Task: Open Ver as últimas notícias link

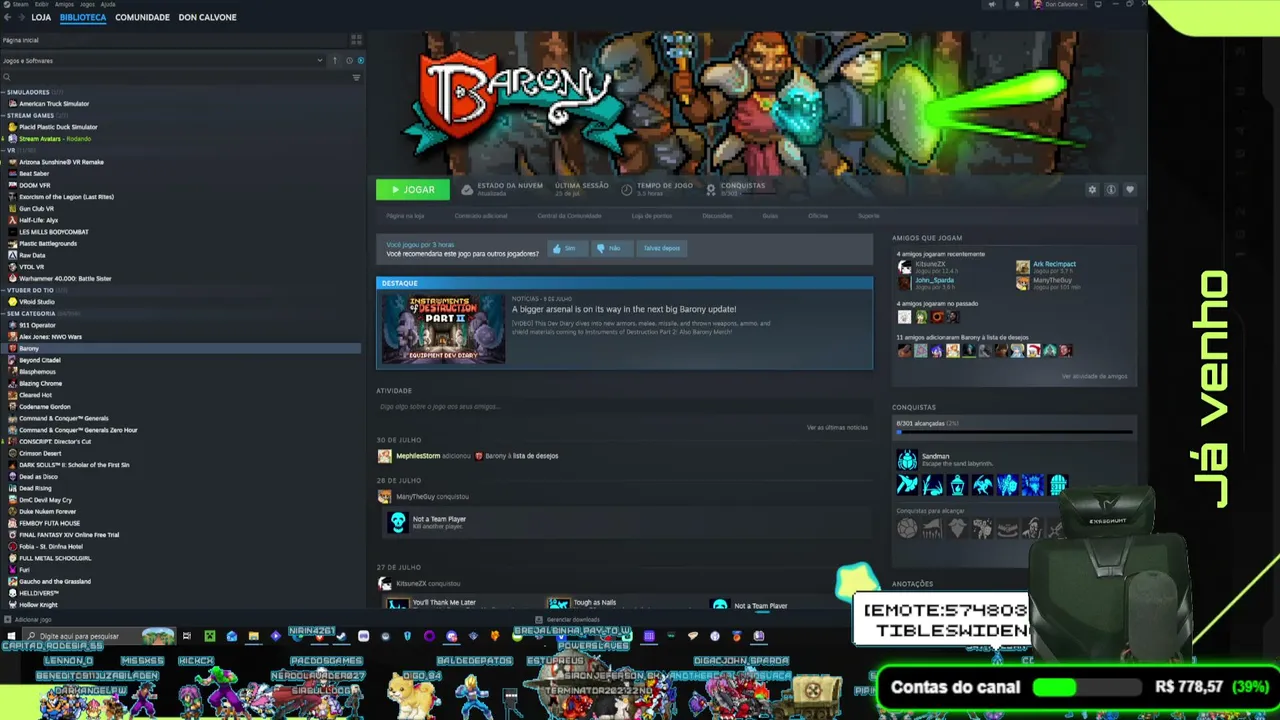Action: tap(837, 427)
